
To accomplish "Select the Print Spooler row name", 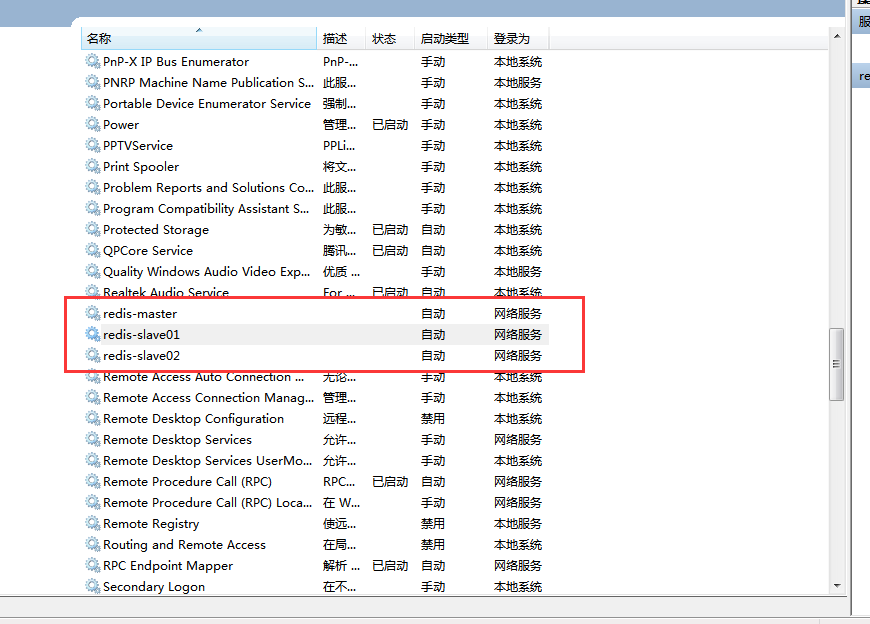I will 141,166.
